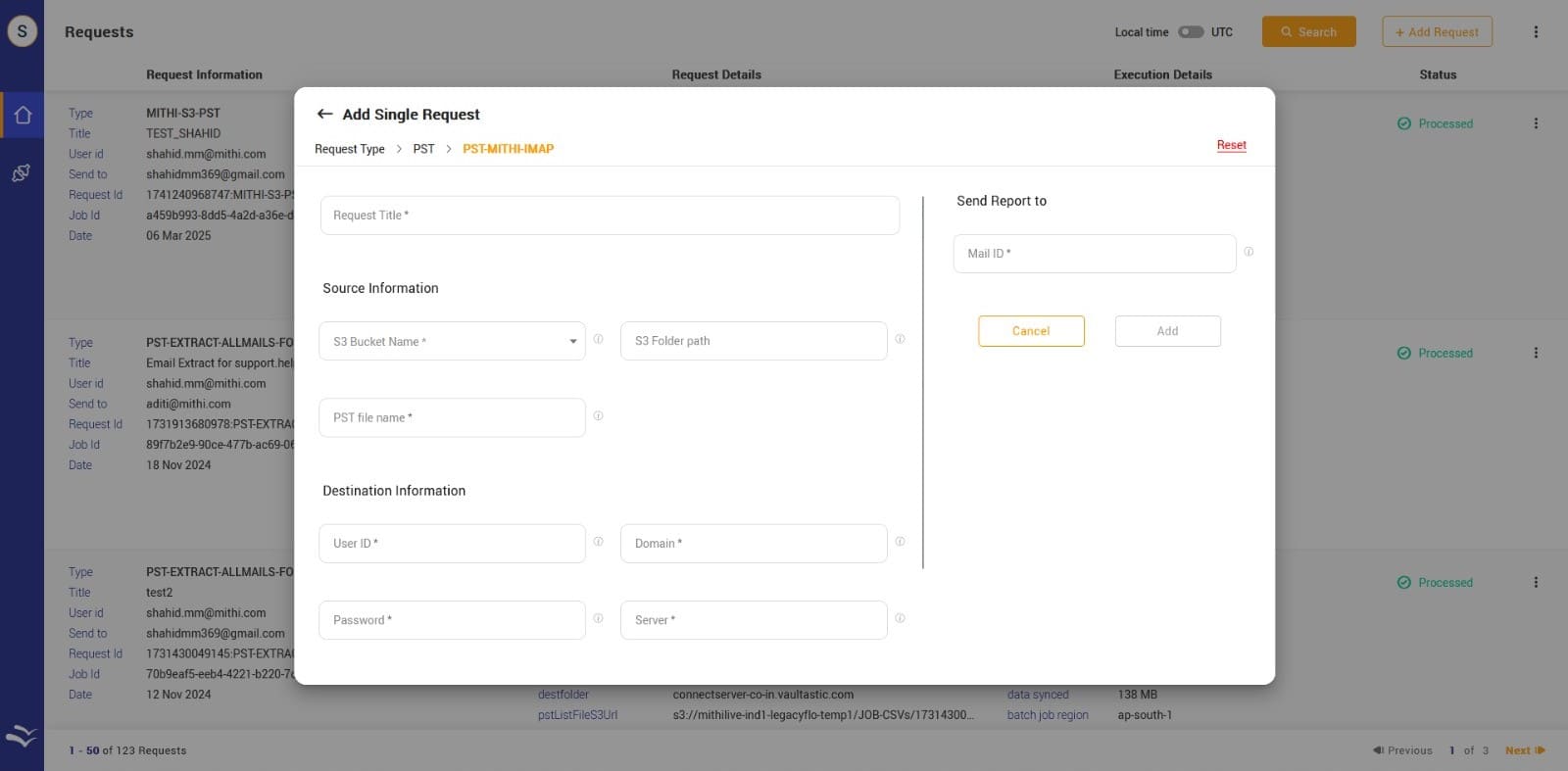1568x771 pixels.
Task: Open the plug connections icon in sidebar
Action: tap(21, 173)
